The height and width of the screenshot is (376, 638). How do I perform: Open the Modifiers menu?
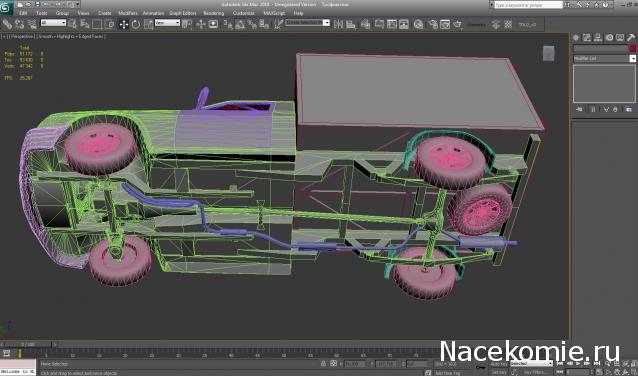[128, 13]
